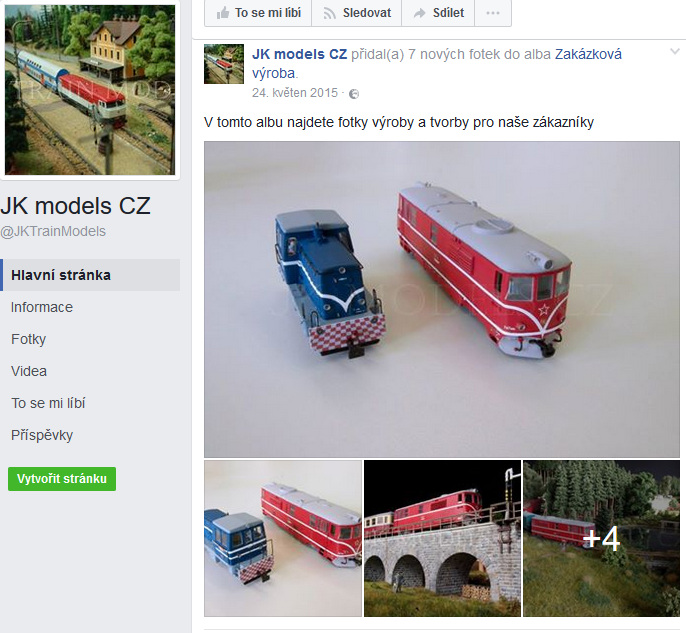686x633 pixels.
Task: Select To se mi líbí sidebar item
Action: pos(48,403)
